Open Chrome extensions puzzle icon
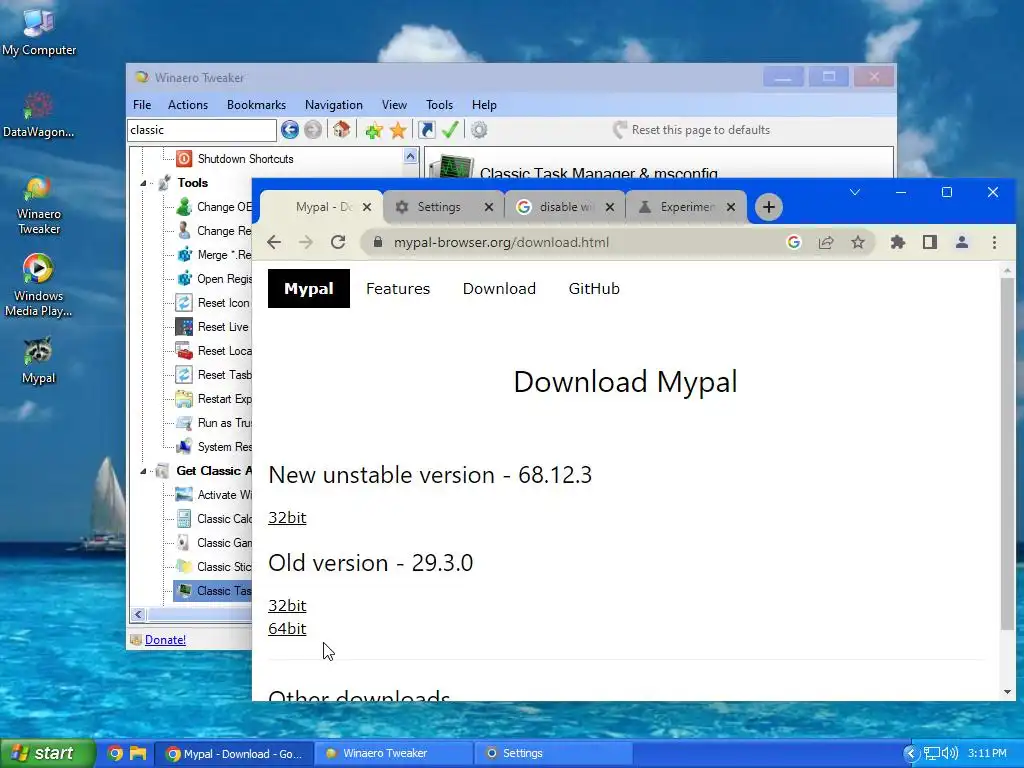Viewport: 1024px width, 768px height. click(898, 242)
